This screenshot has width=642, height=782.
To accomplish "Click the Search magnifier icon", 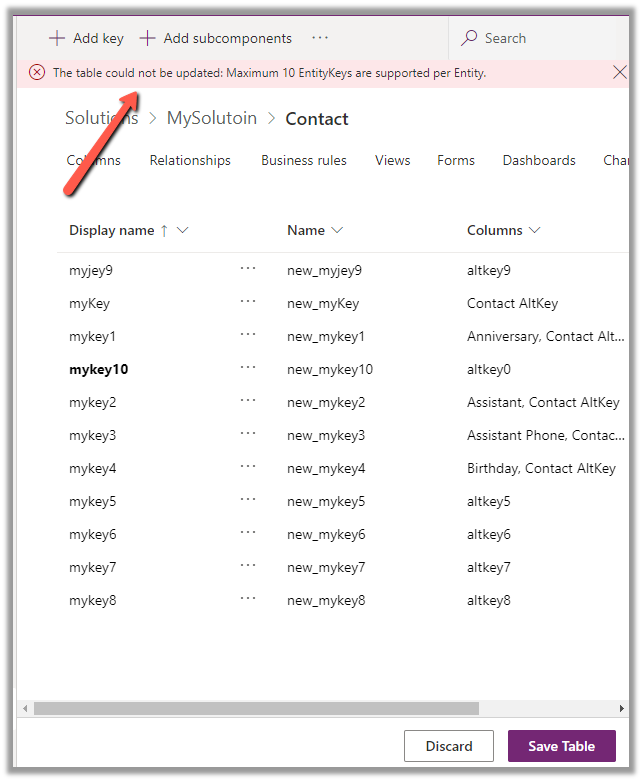I will (469, 38).
